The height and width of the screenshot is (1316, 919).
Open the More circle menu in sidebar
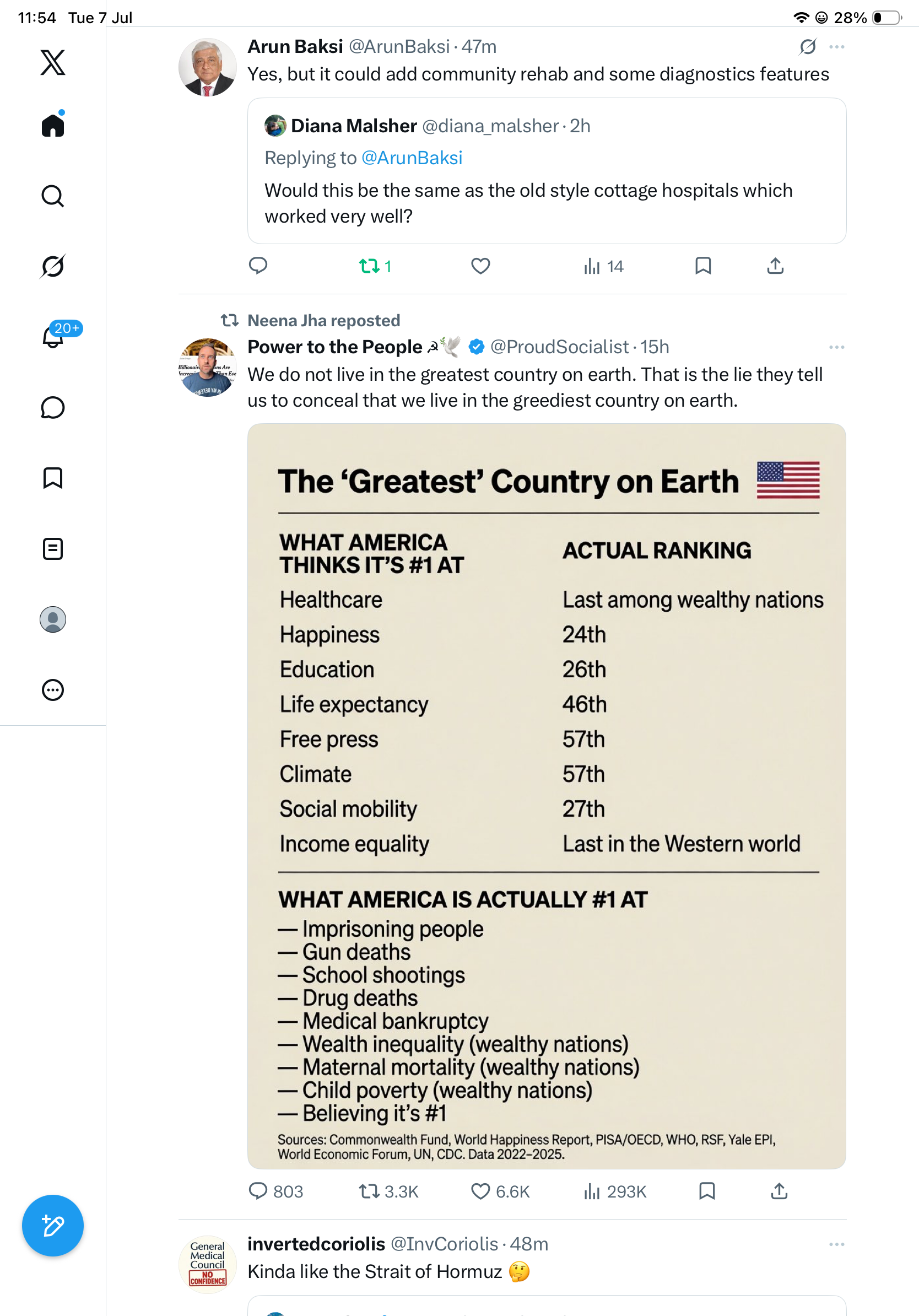pos(53,690)
